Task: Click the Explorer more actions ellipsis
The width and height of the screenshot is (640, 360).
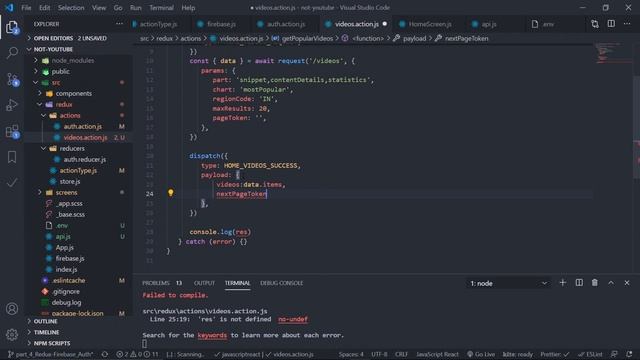Action: (x=119, y=24)
